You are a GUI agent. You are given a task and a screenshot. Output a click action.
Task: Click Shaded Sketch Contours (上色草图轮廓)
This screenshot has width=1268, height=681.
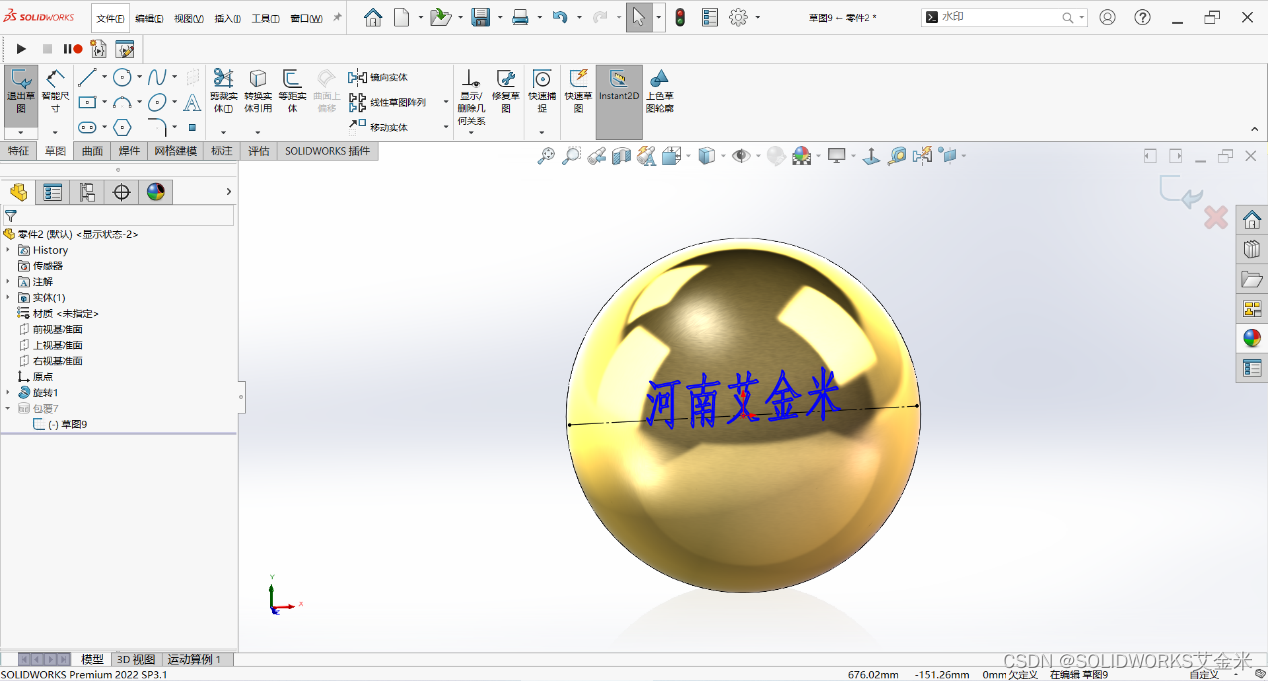click(659, 91)
